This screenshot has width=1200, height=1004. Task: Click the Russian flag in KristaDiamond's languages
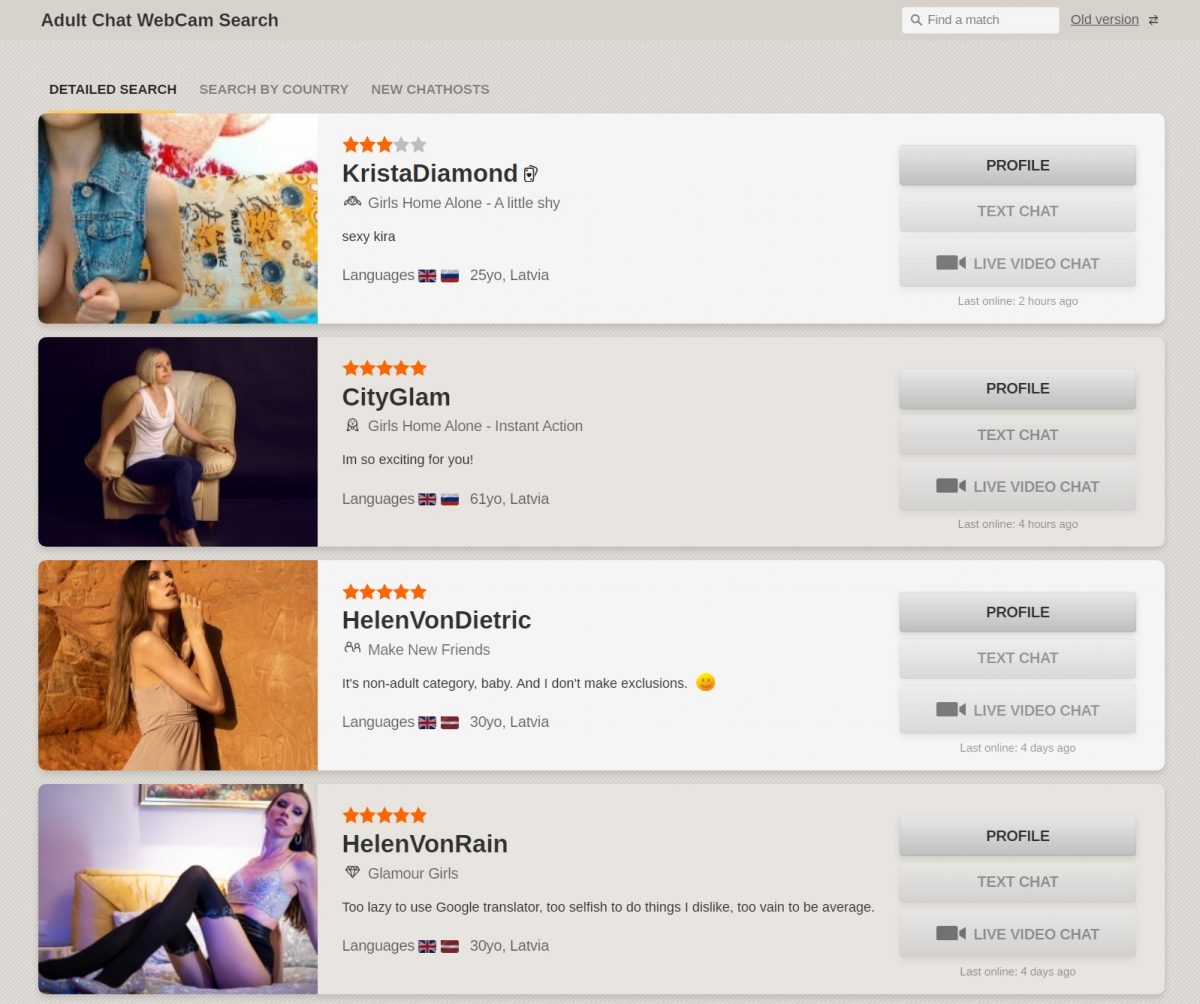point(450,276)
